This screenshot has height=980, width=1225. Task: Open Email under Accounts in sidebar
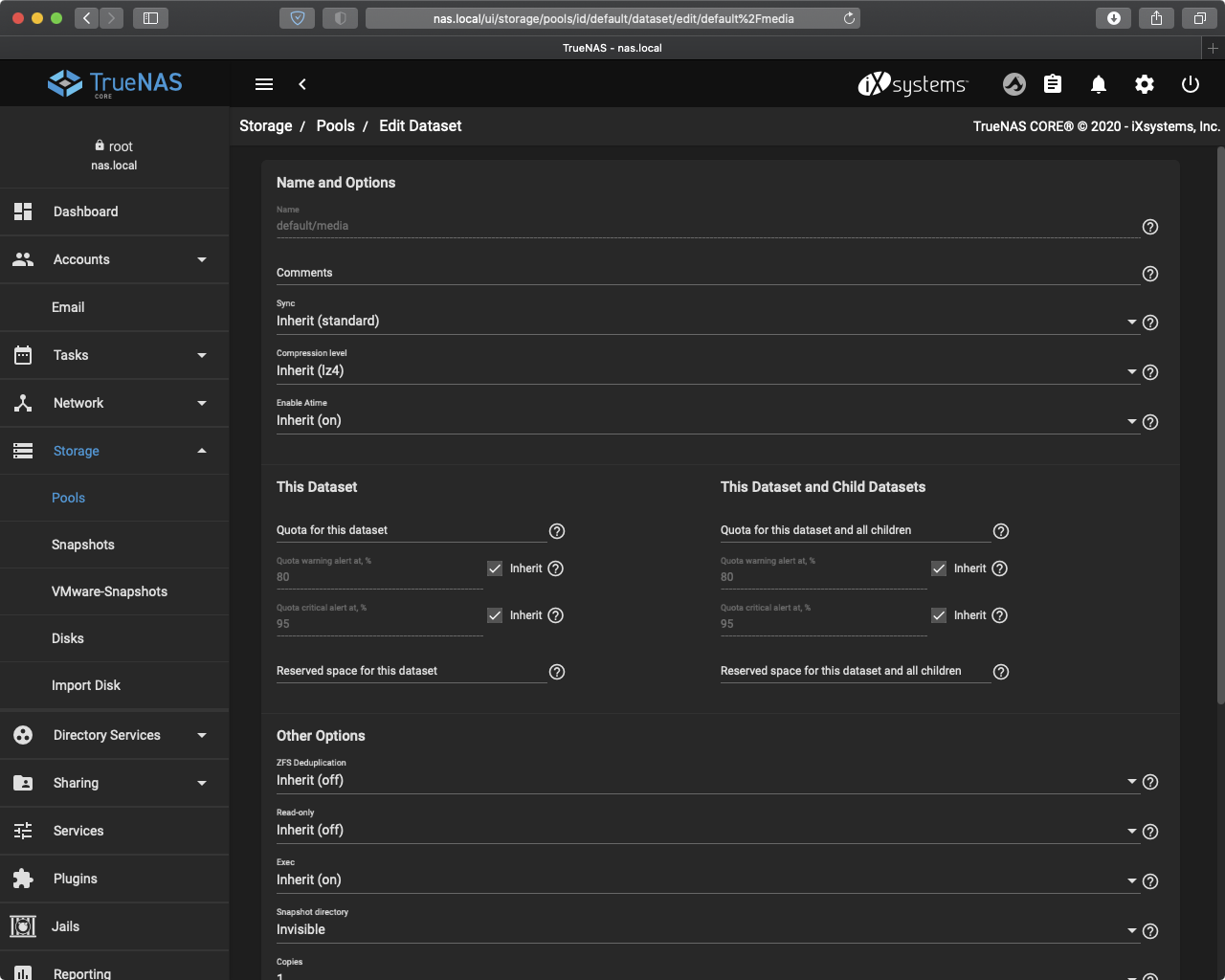coord(115,307)
